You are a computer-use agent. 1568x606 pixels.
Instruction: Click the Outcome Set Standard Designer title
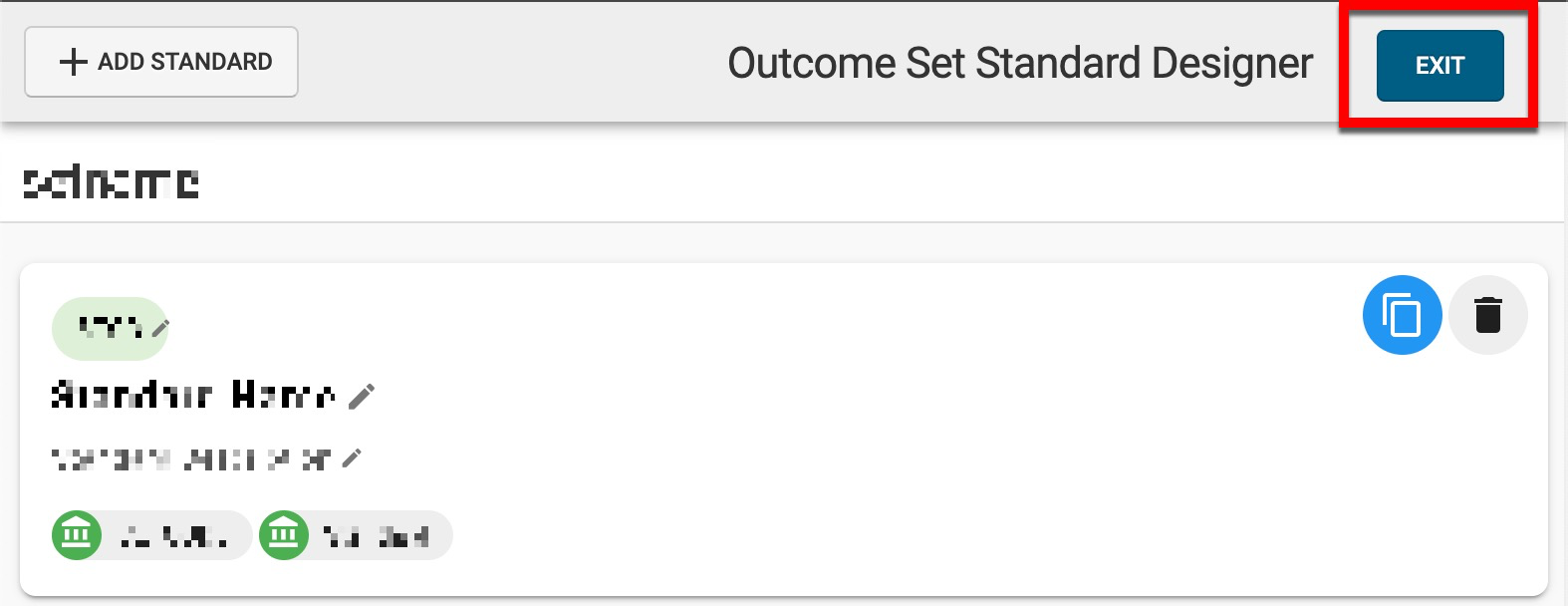coord(1020,63)
